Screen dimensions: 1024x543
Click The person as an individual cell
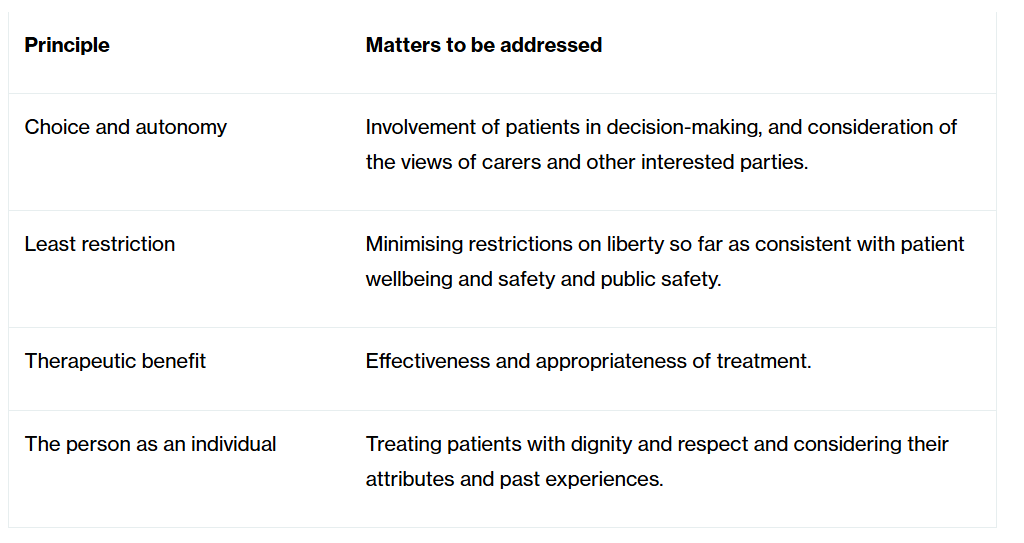coord(150,444)
